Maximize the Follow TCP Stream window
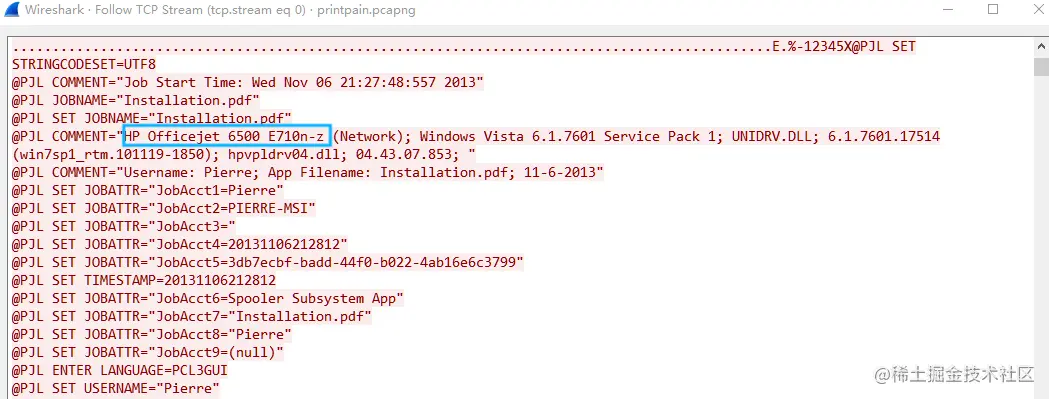The image size is (1049, 399). pyautogui.click(x=993, y=9)
